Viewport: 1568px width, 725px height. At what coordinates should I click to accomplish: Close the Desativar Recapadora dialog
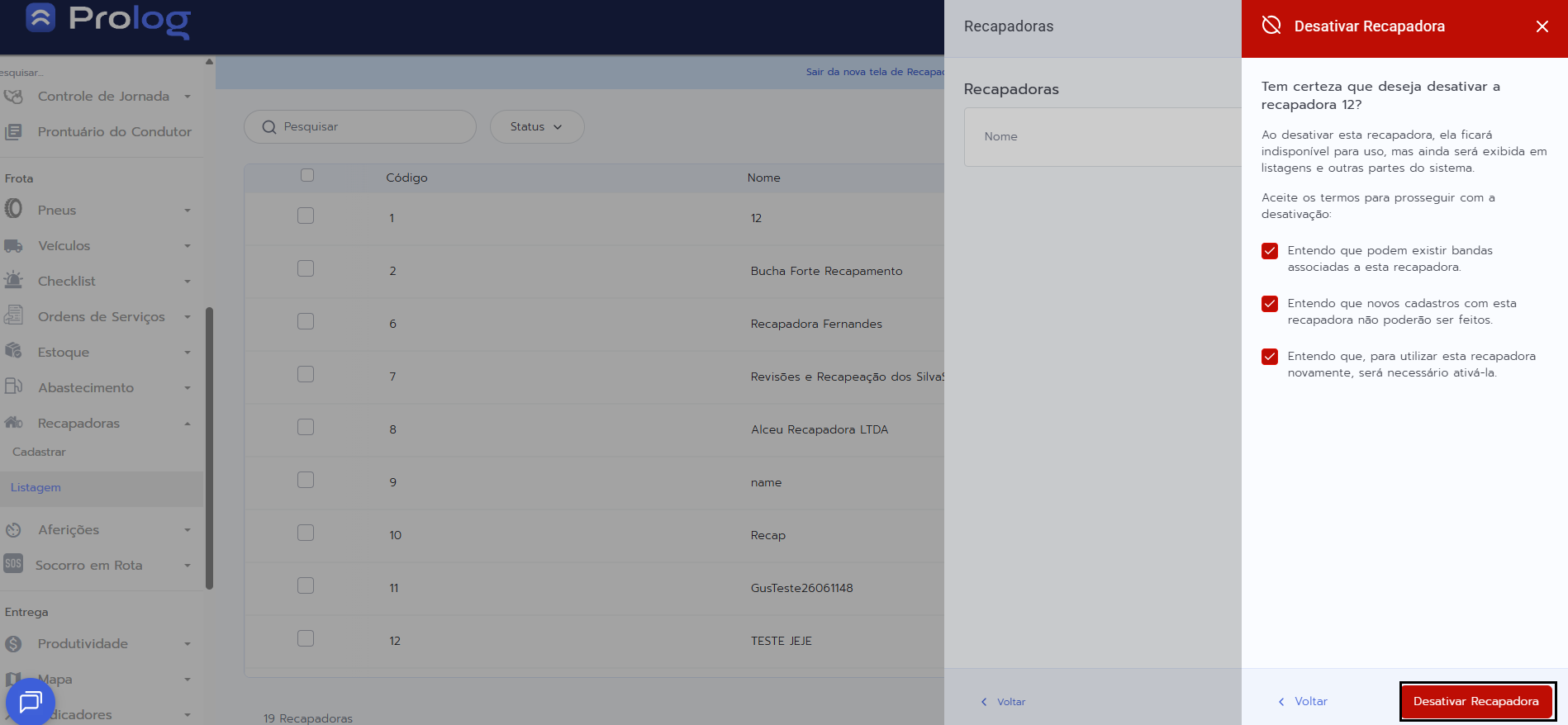(x=1542, y=26)
